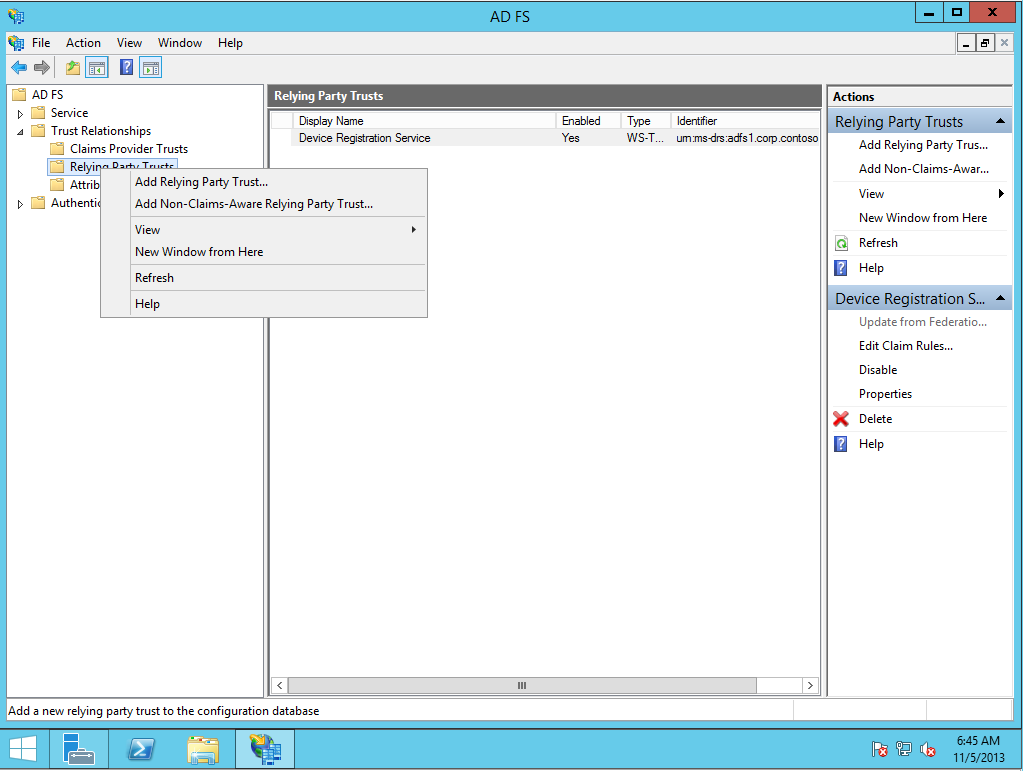Click the green Refresh icon in Actions pane

[841, 243]
